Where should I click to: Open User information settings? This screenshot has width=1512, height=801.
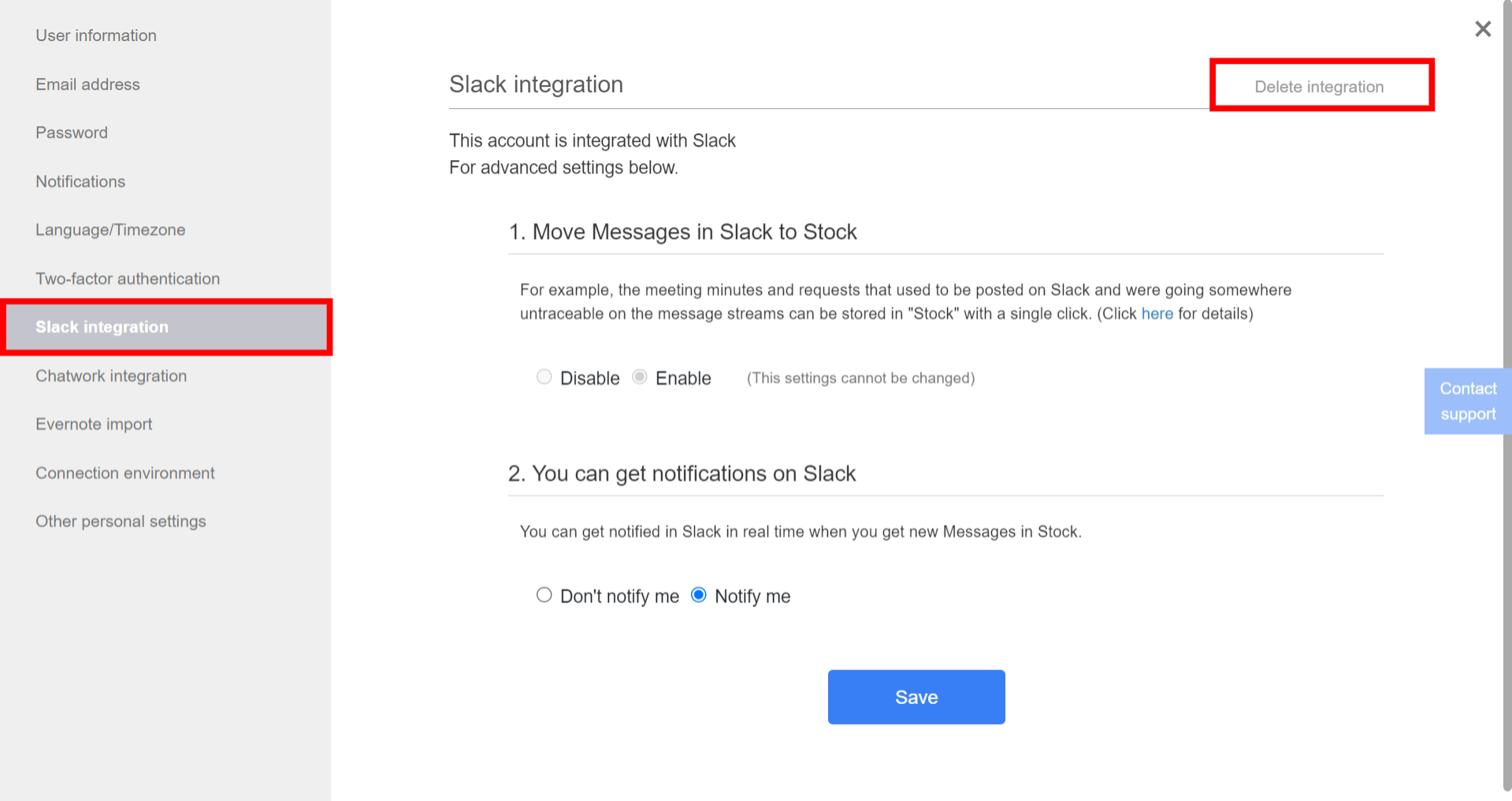point(95,35)
